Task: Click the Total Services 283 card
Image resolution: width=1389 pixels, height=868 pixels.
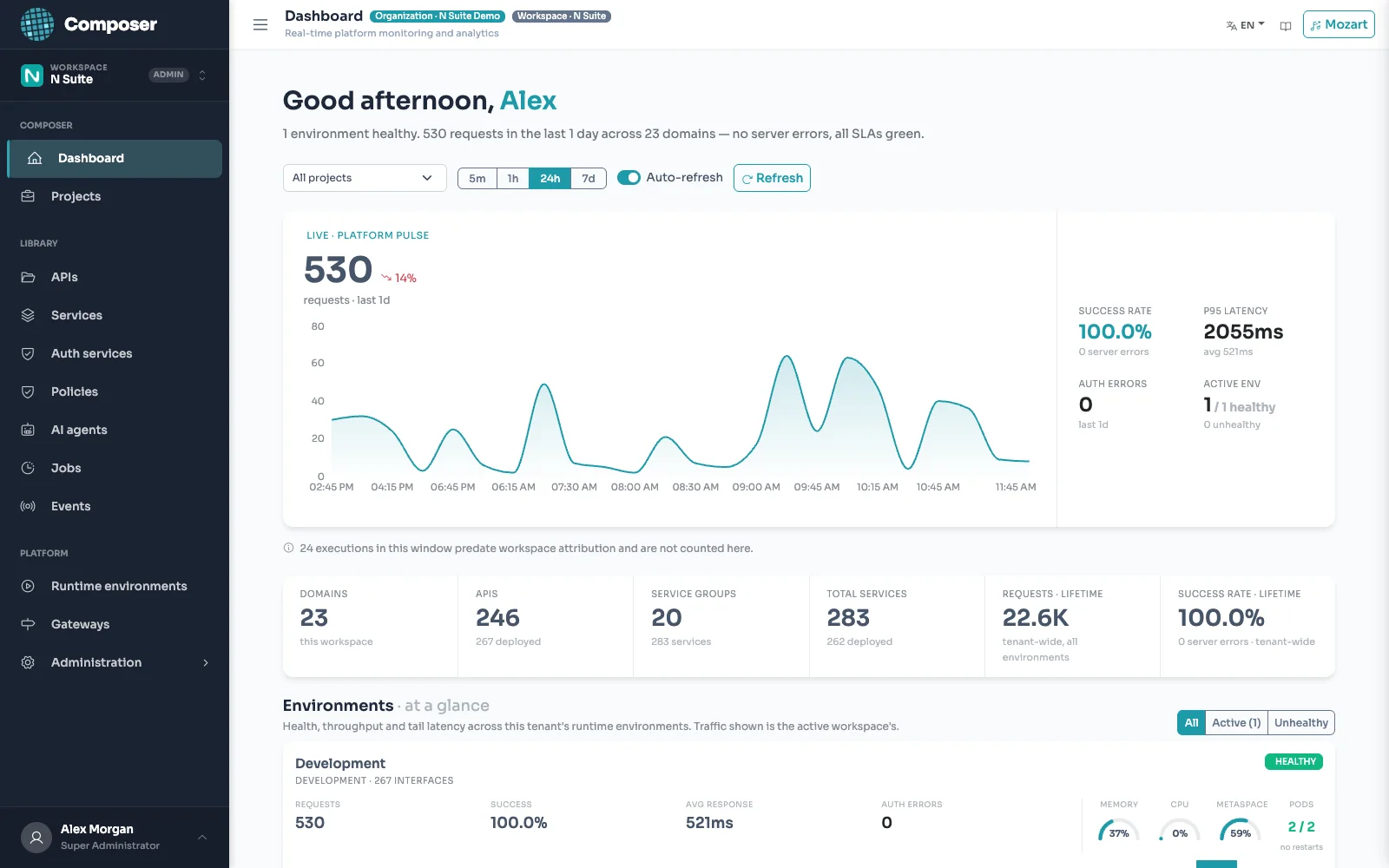Action: (897, 626)
